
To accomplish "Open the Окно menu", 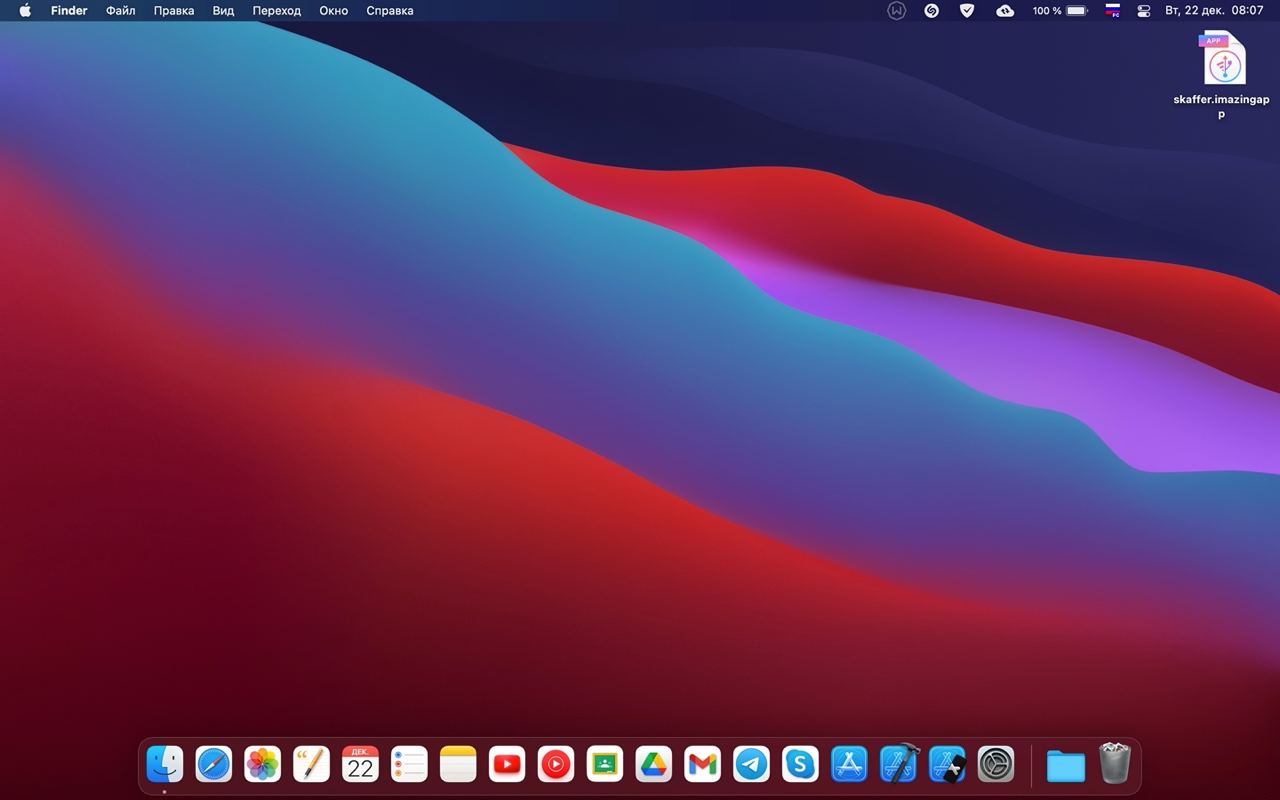I will click(x=334, y=11).
